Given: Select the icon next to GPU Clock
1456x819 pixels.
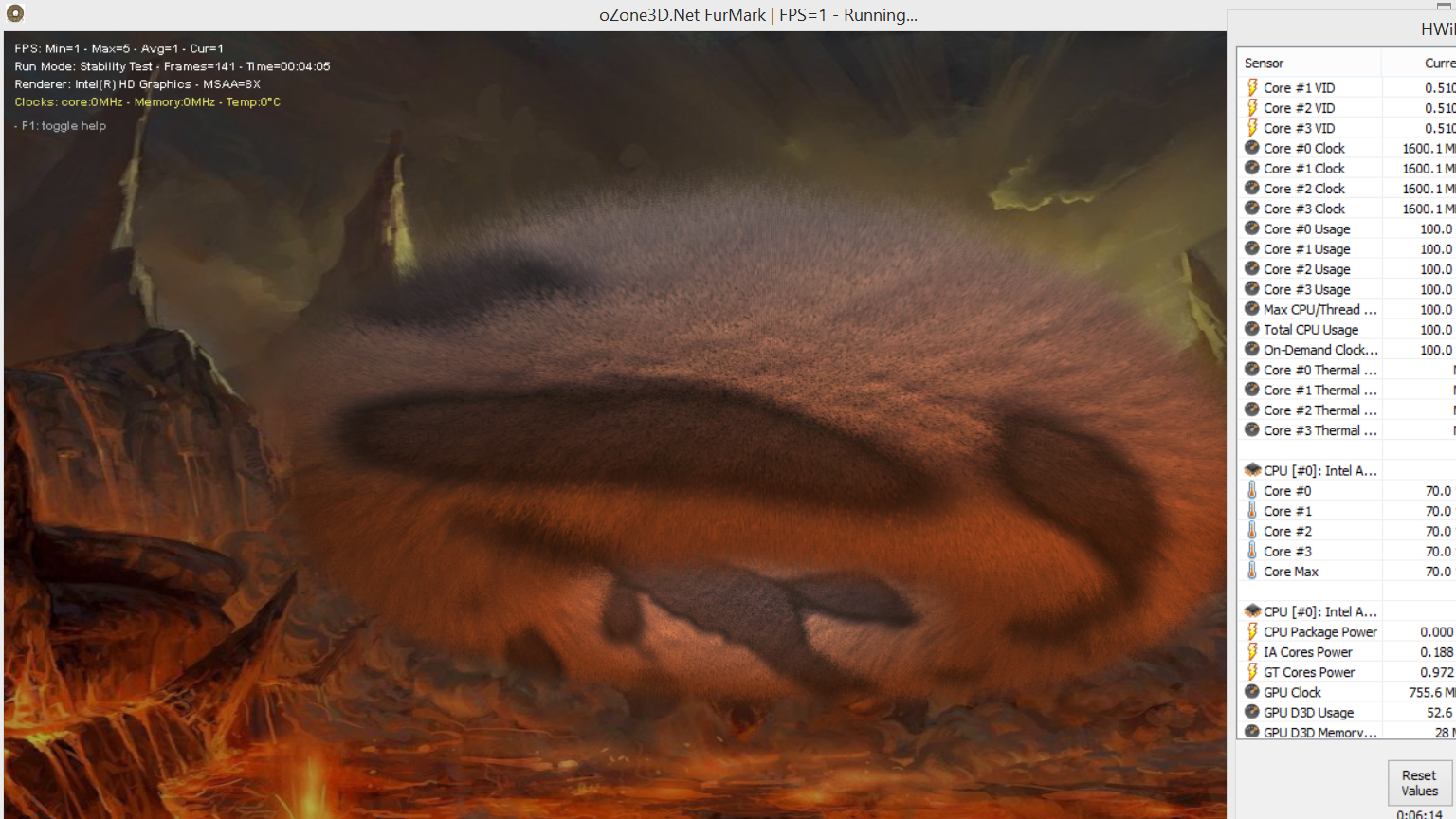Looking at the screenshot, I should [x=1252, y=692].
